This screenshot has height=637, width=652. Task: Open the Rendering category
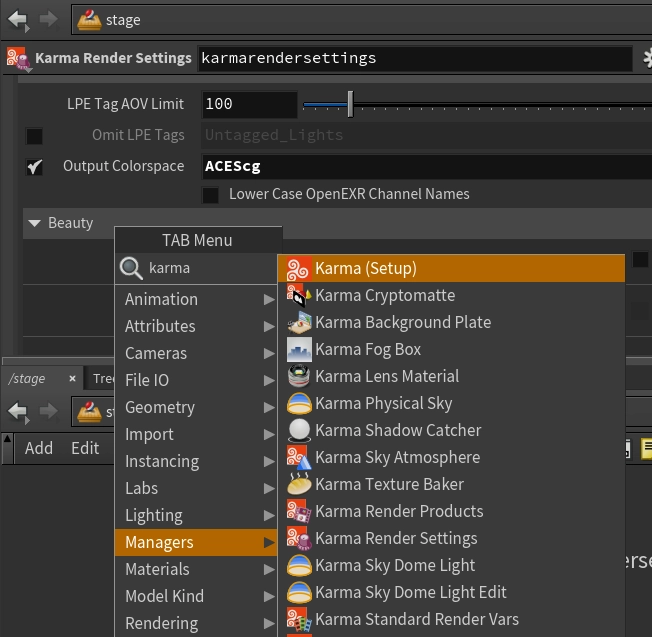point(196,623)
